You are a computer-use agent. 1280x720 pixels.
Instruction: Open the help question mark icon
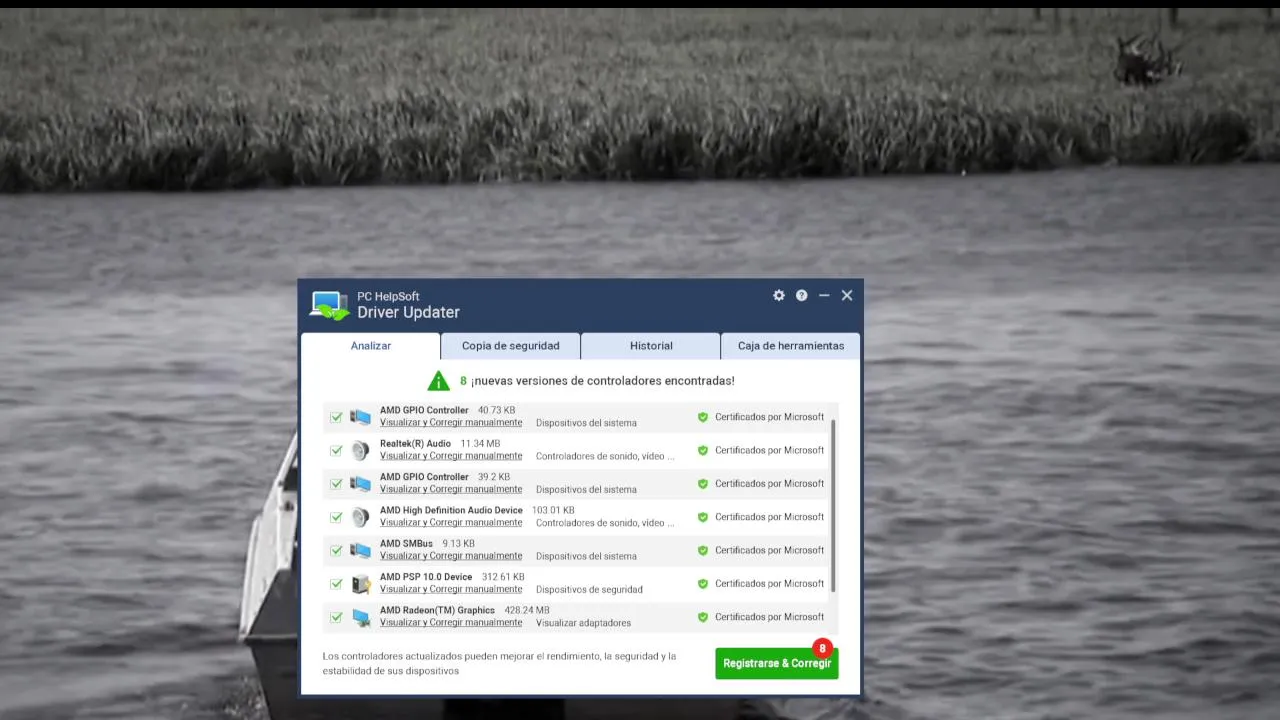pyautogui.click(x=801, y=296)
